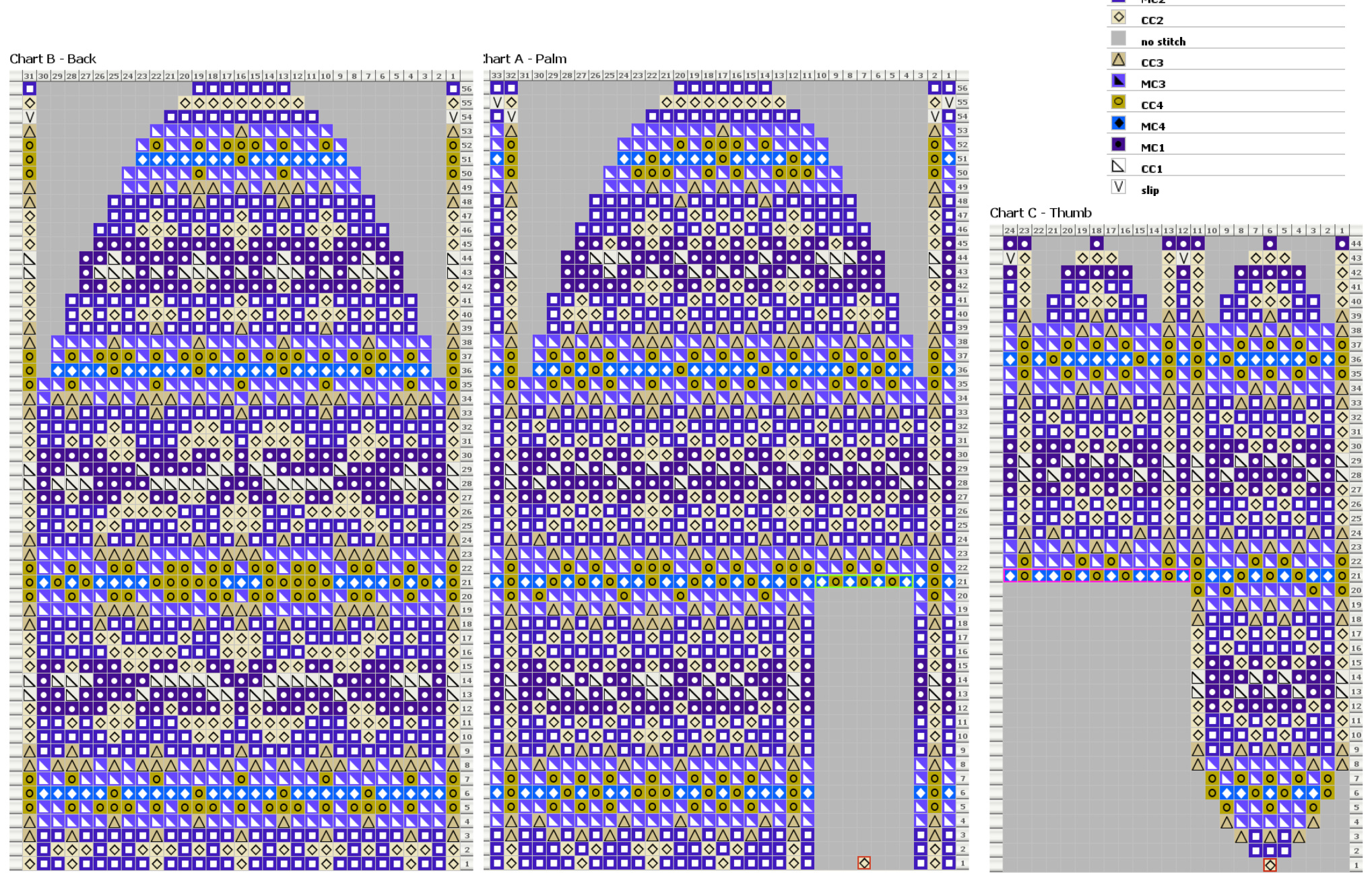Select the CC1 diagonal legend symbol
1372x883 pixels.
click(x=1118, y=166)
